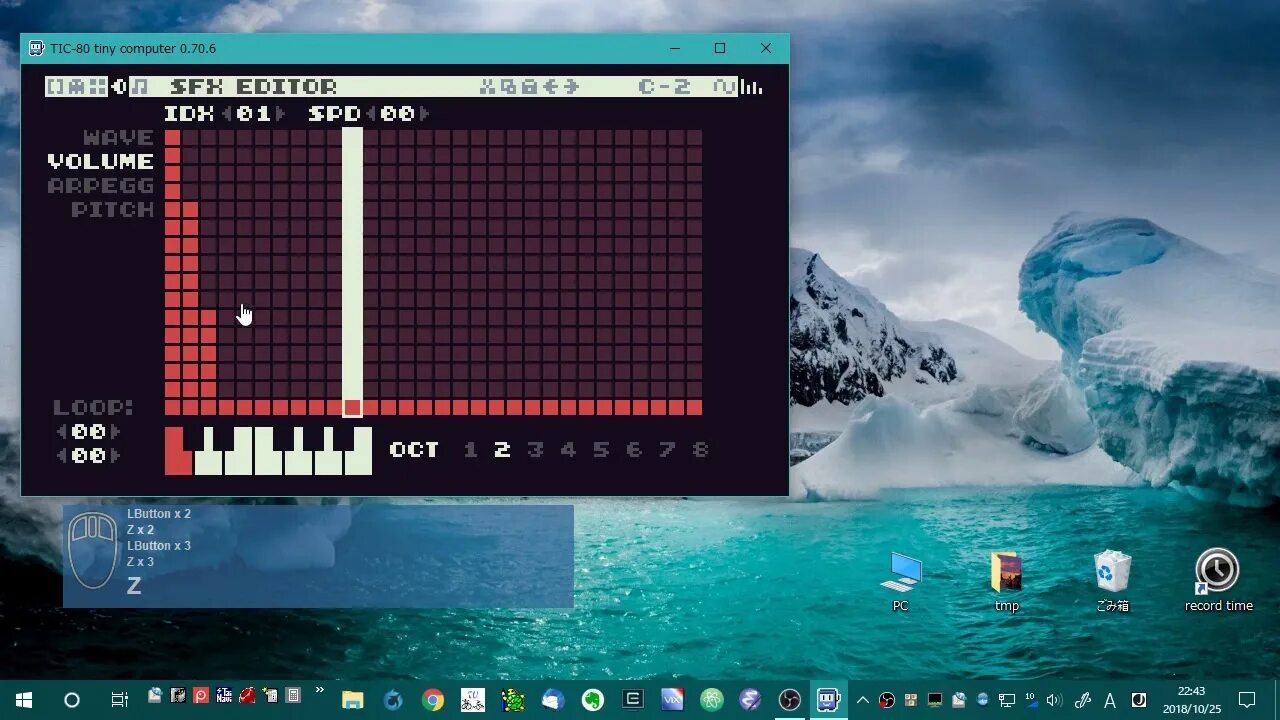Show hidden tray icons chevron

click(863, 700)
